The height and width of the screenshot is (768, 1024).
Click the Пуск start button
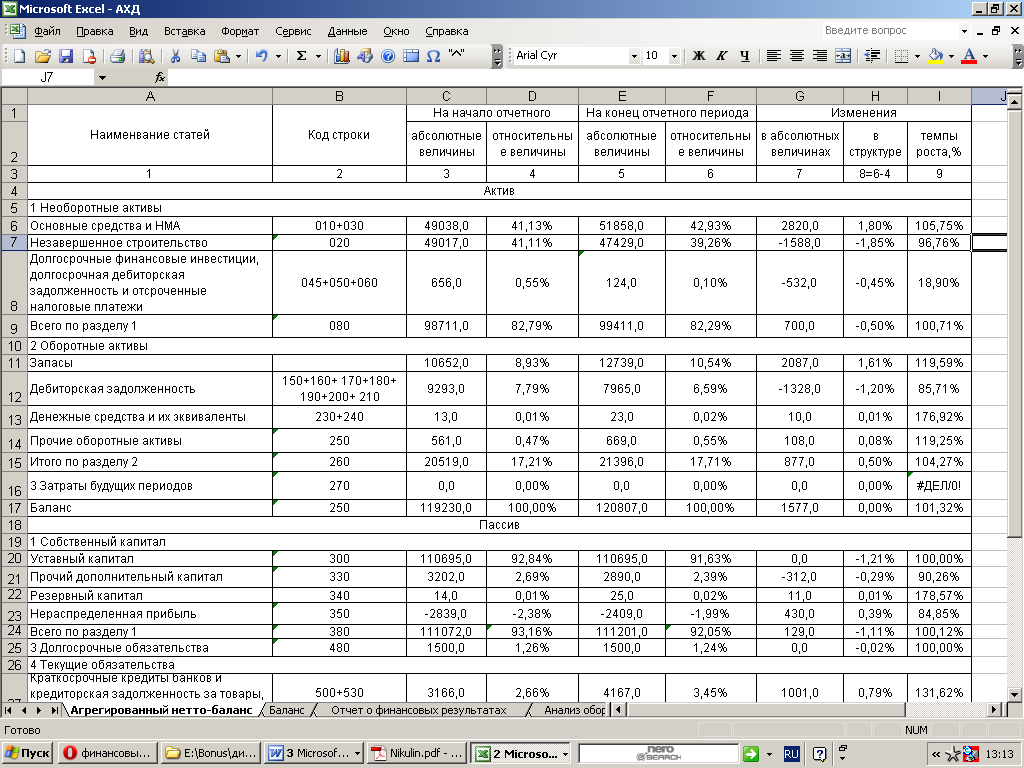coord(27,753)
